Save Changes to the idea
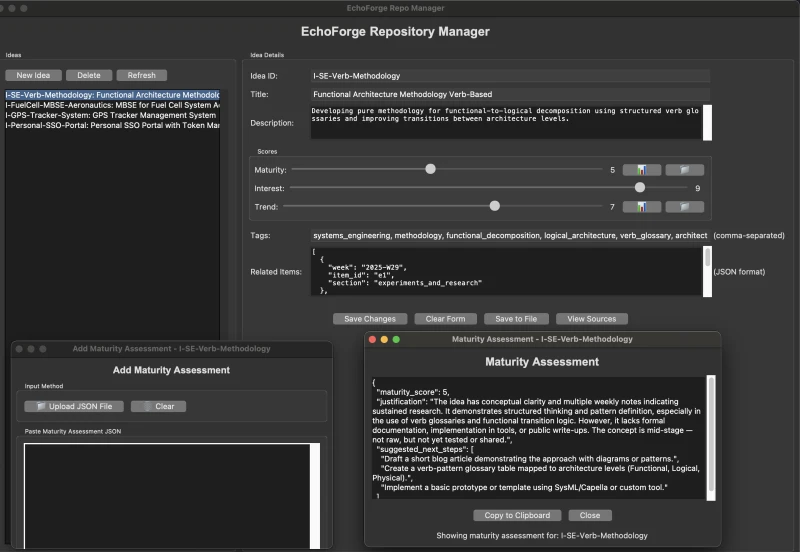The height and width of the screenshot is (552, 800). point(370,319)
